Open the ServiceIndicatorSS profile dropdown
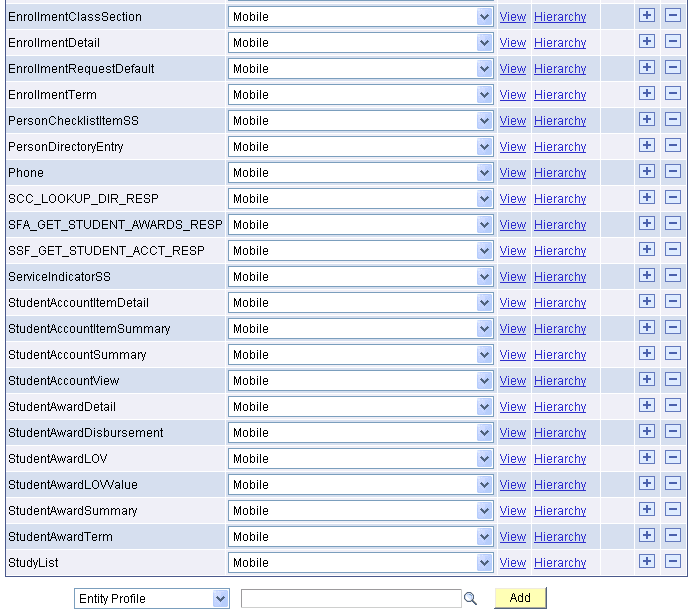The height and width of the screenshot is (614, 693). tap(361, 277)
